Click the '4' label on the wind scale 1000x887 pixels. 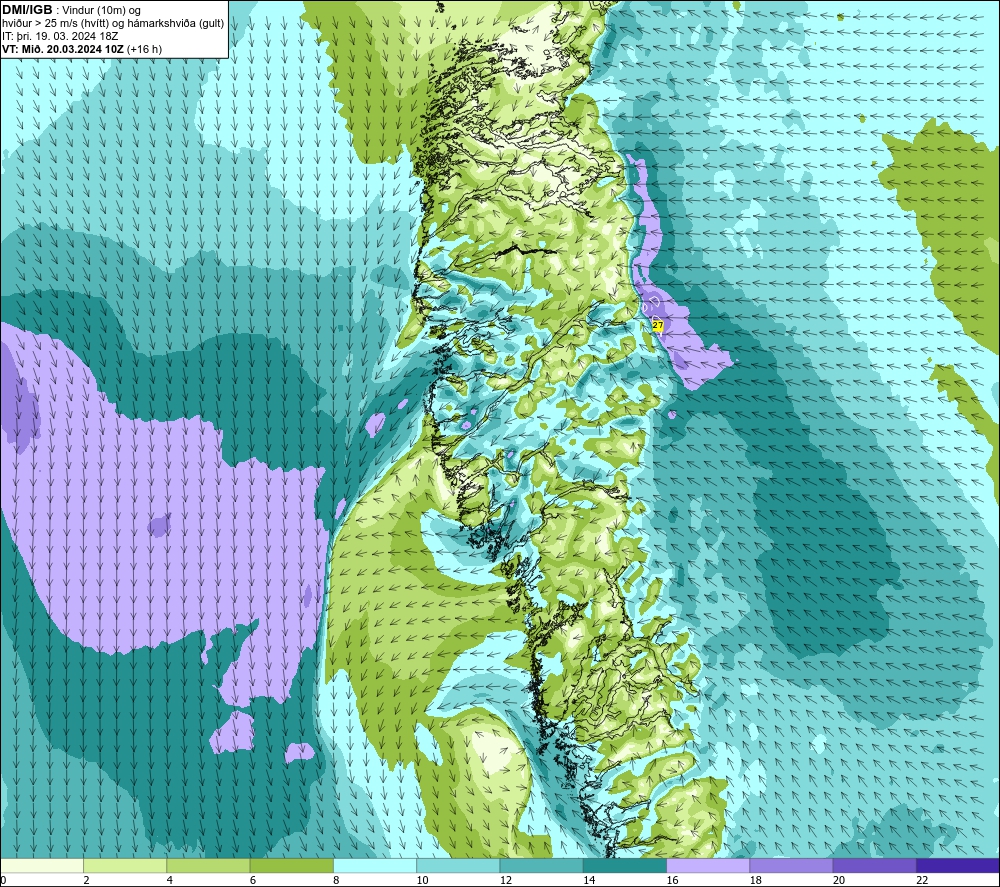pos(170,880)
